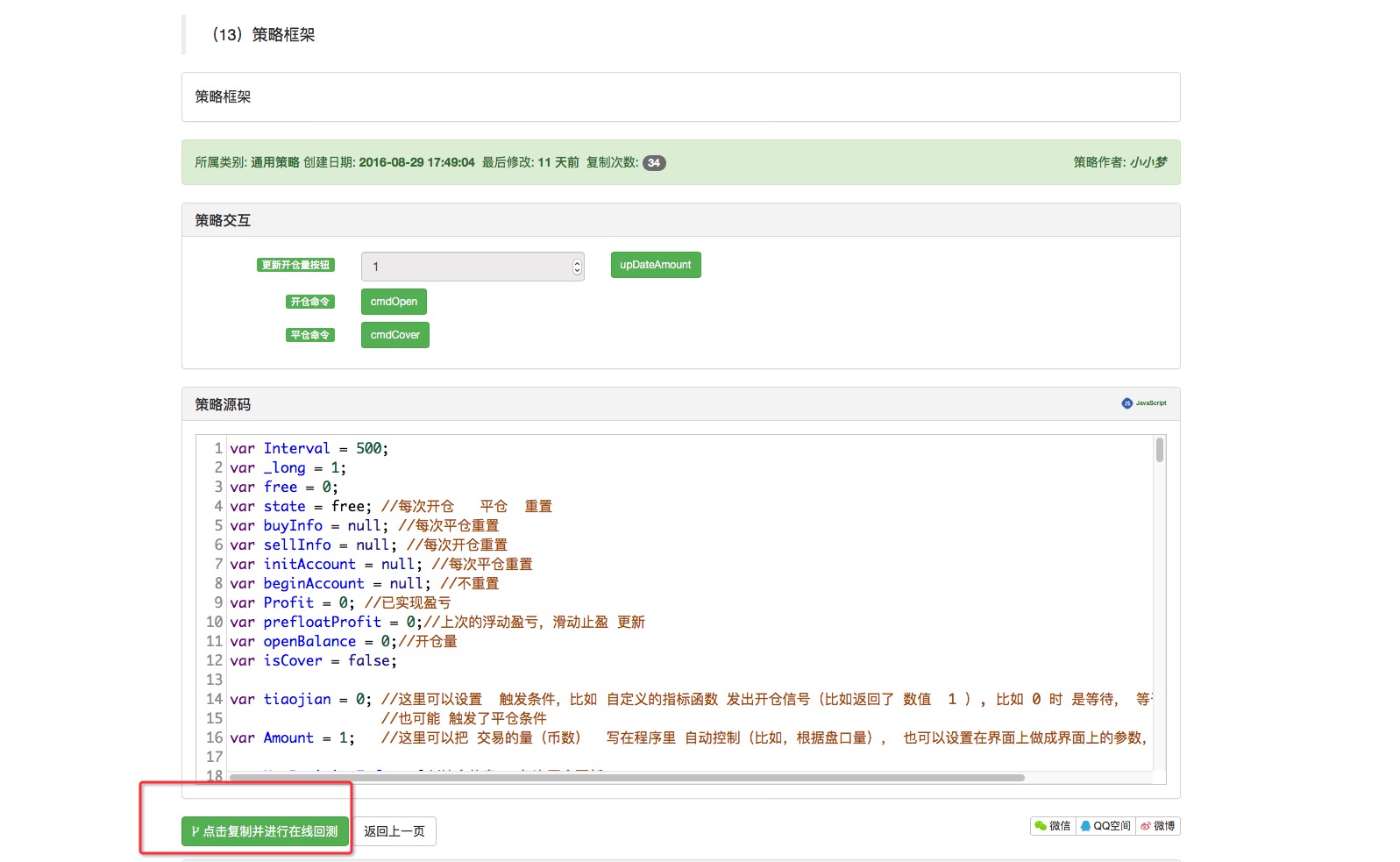Screen dimensions: 1400x862
Task: Click code line 5 var buyInfo = null
Action: click(364, 525)
